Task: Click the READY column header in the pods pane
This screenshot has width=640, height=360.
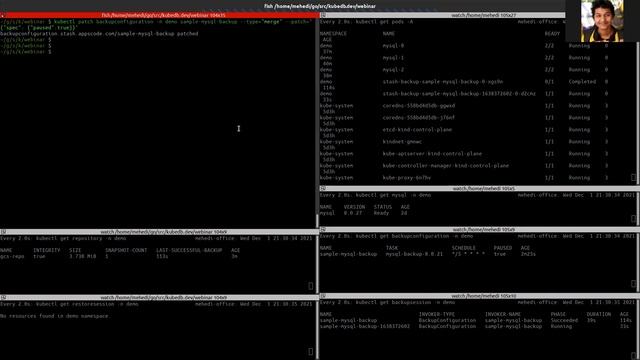Action: (552, 34)
